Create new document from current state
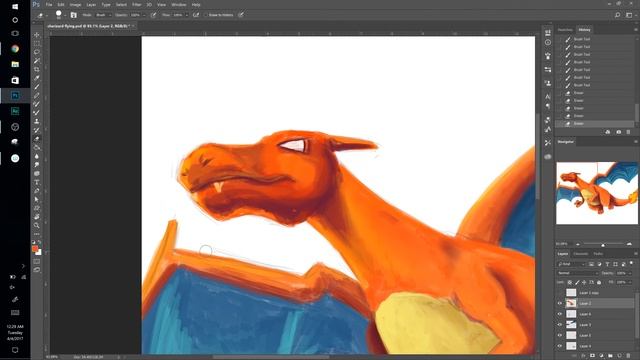 [608, 132]
